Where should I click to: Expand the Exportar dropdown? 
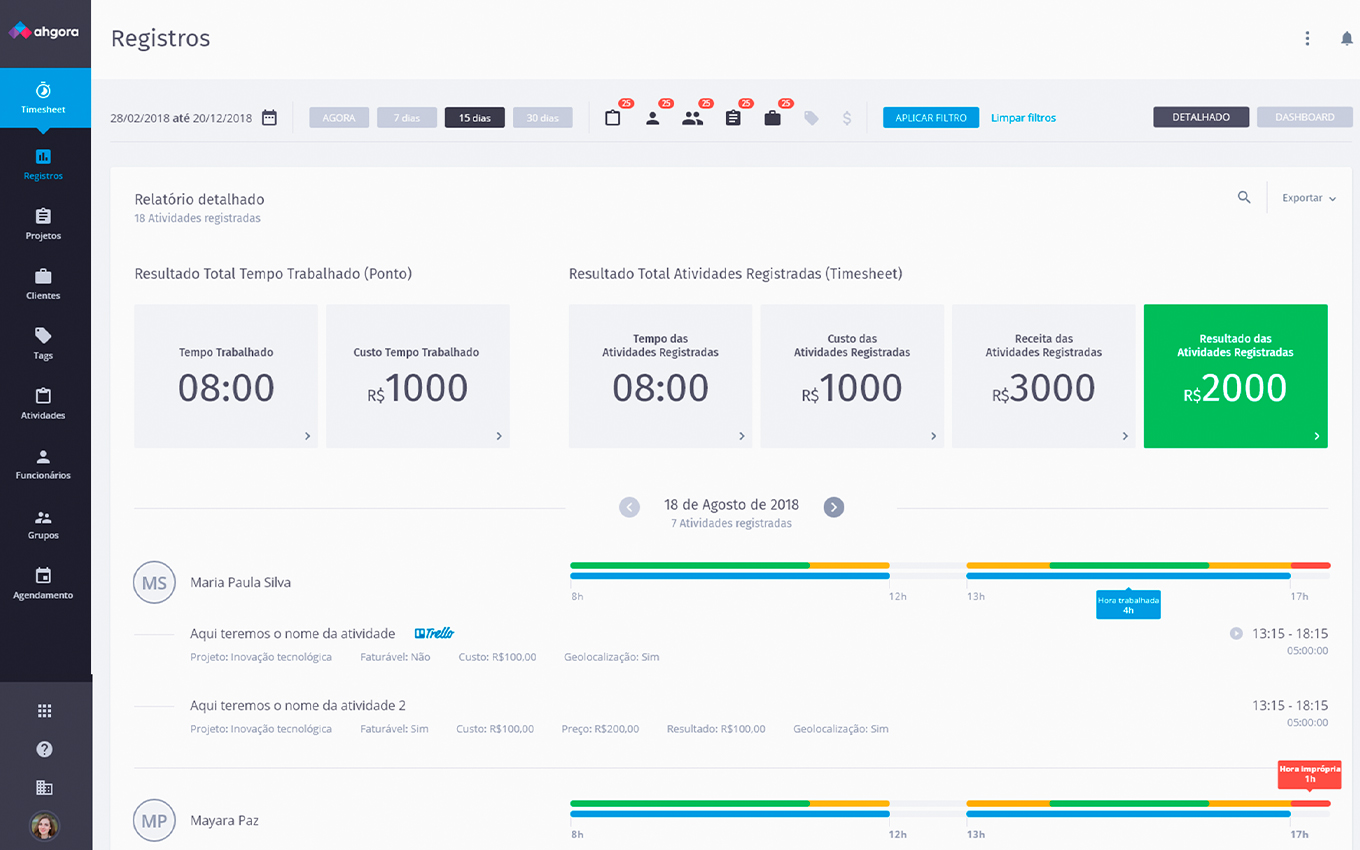[x=1308, y=198]
